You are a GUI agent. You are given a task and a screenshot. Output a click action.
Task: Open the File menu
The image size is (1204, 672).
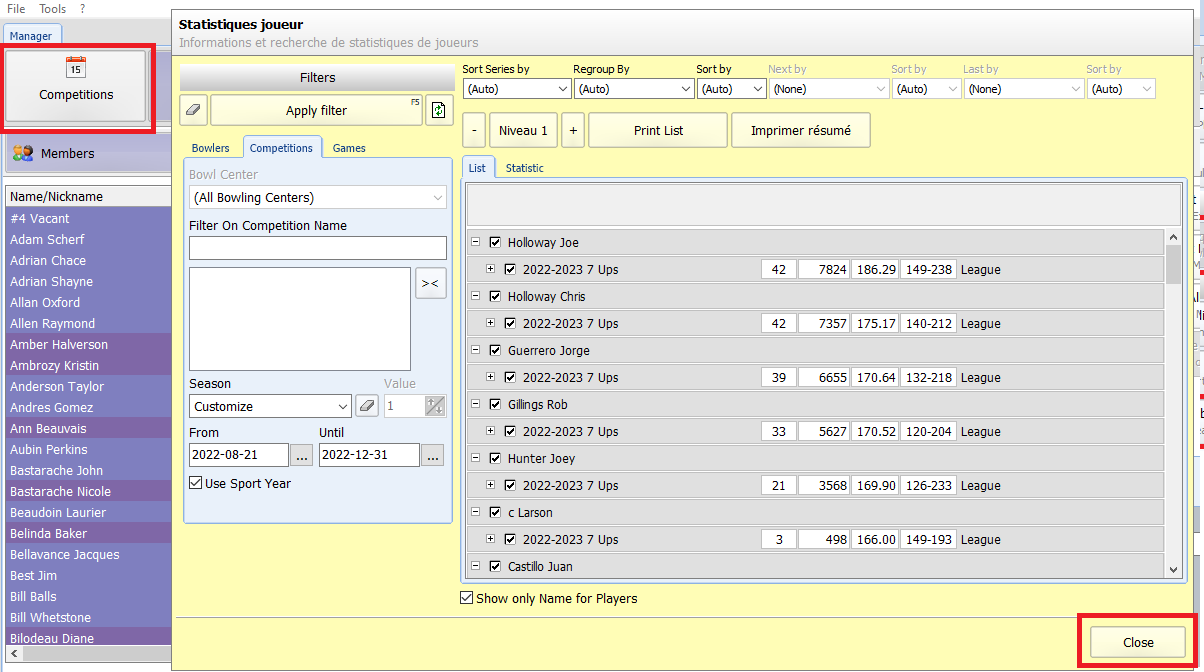16,8
